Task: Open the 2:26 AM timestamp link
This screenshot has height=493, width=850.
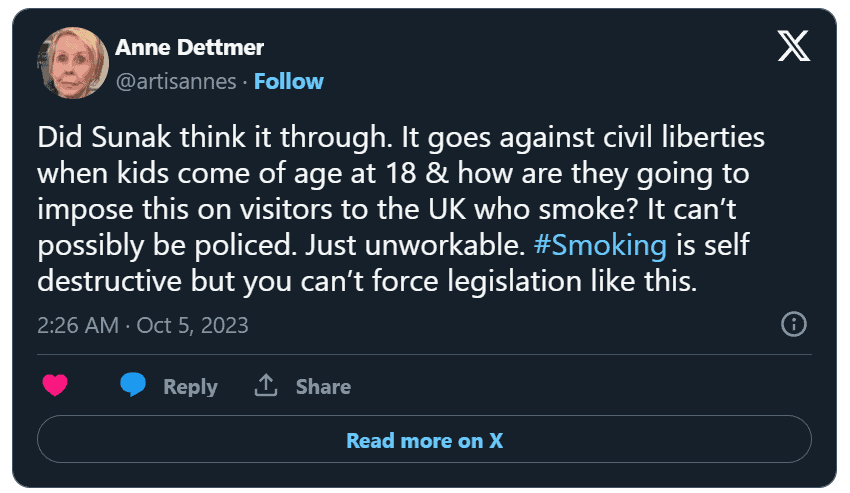Action: (x=78, y=325)
